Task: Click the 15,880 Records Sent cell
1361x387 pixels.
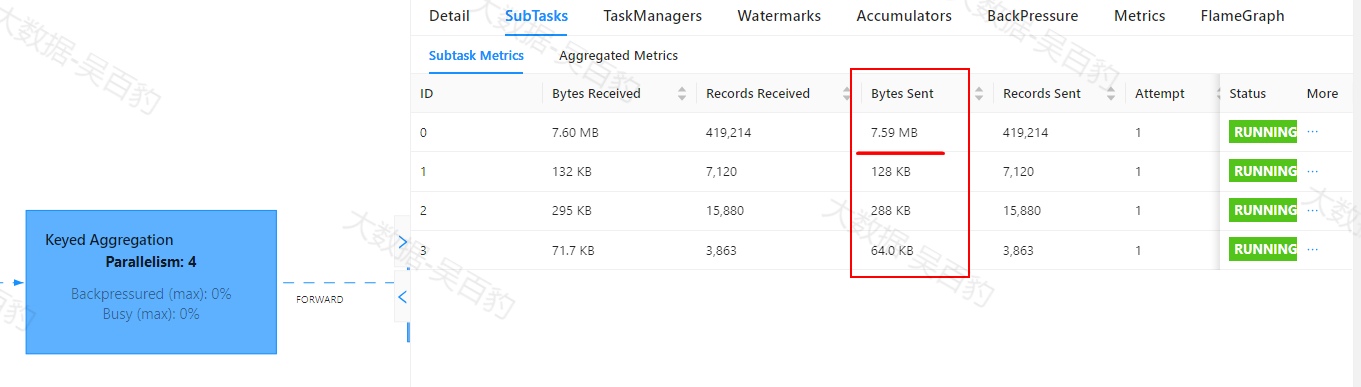Action: tap(1022, 210)
